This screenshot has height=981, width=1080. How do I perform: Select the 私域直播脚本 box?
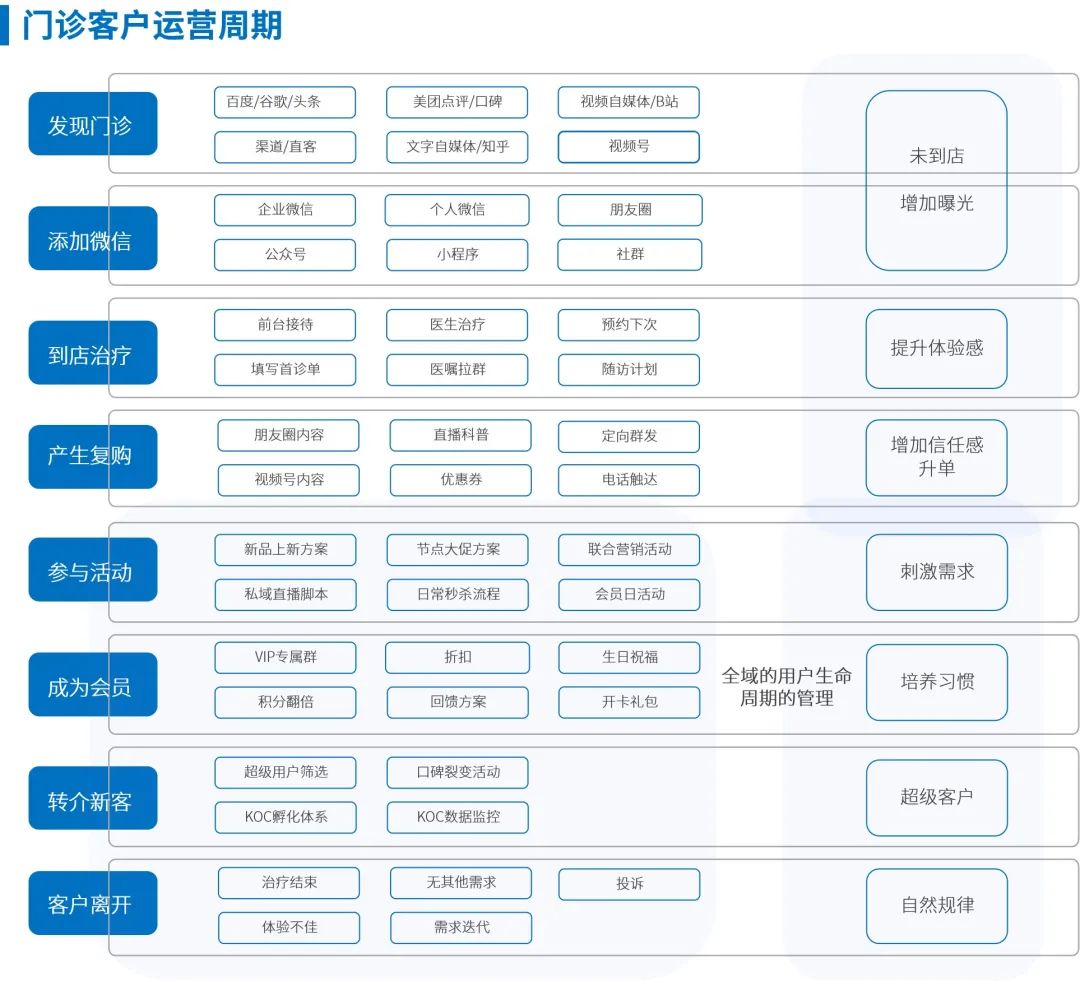point(286,595)
